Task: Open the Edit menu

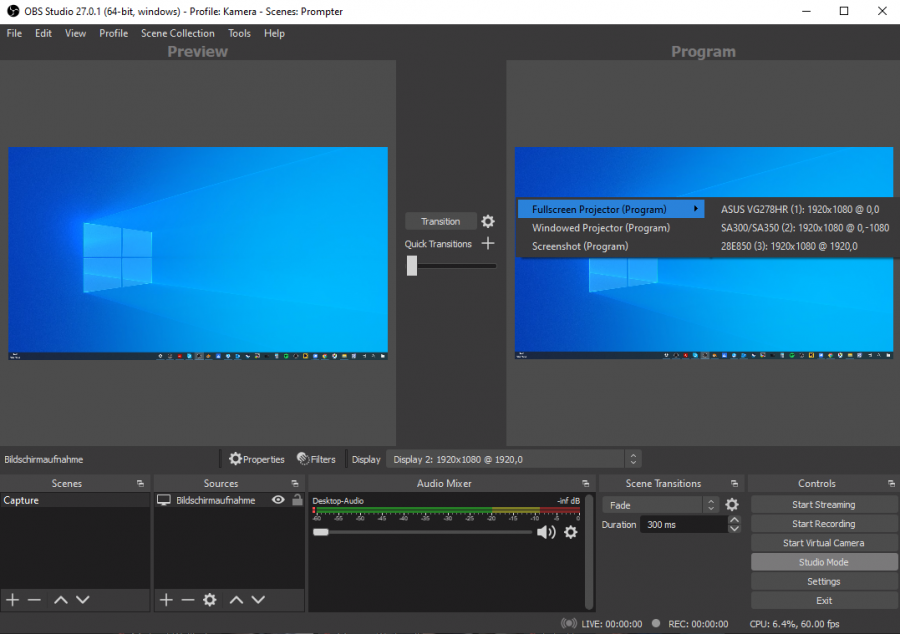Action: (x=43, y=33)
